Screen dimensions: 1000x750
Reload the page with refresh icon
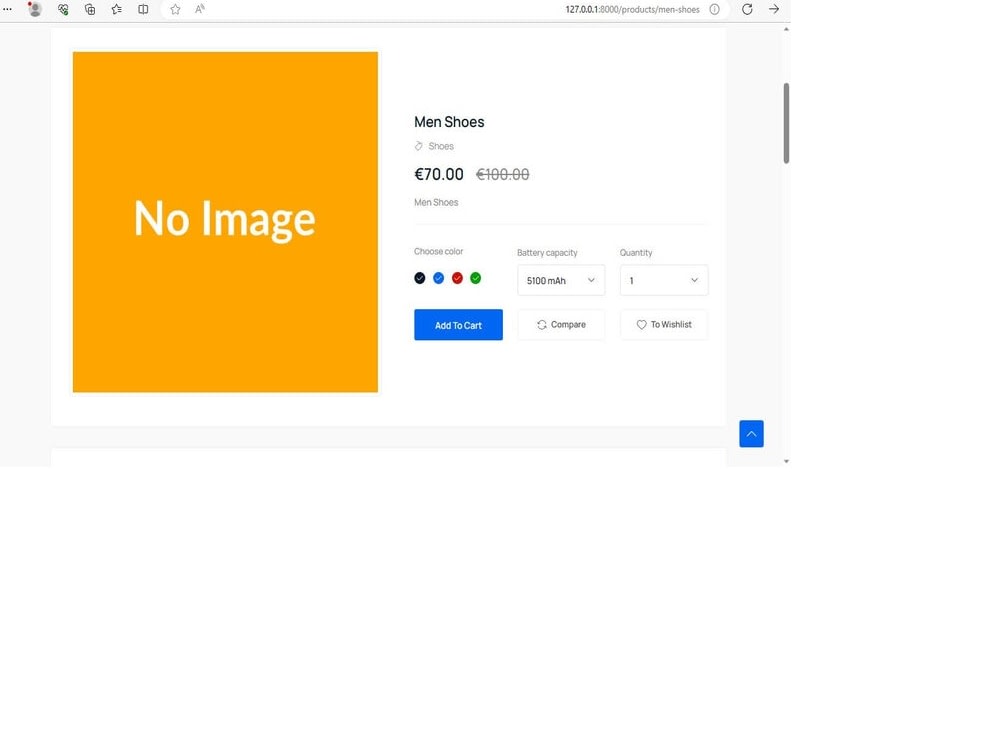click(747, 9)
